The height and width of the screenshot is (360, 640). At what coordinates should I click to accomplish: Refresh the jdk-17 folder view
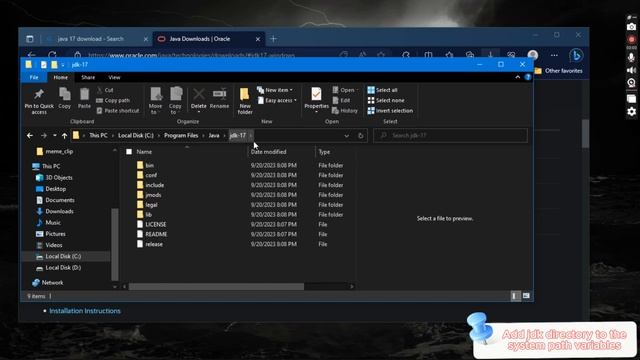click(360, 136)
